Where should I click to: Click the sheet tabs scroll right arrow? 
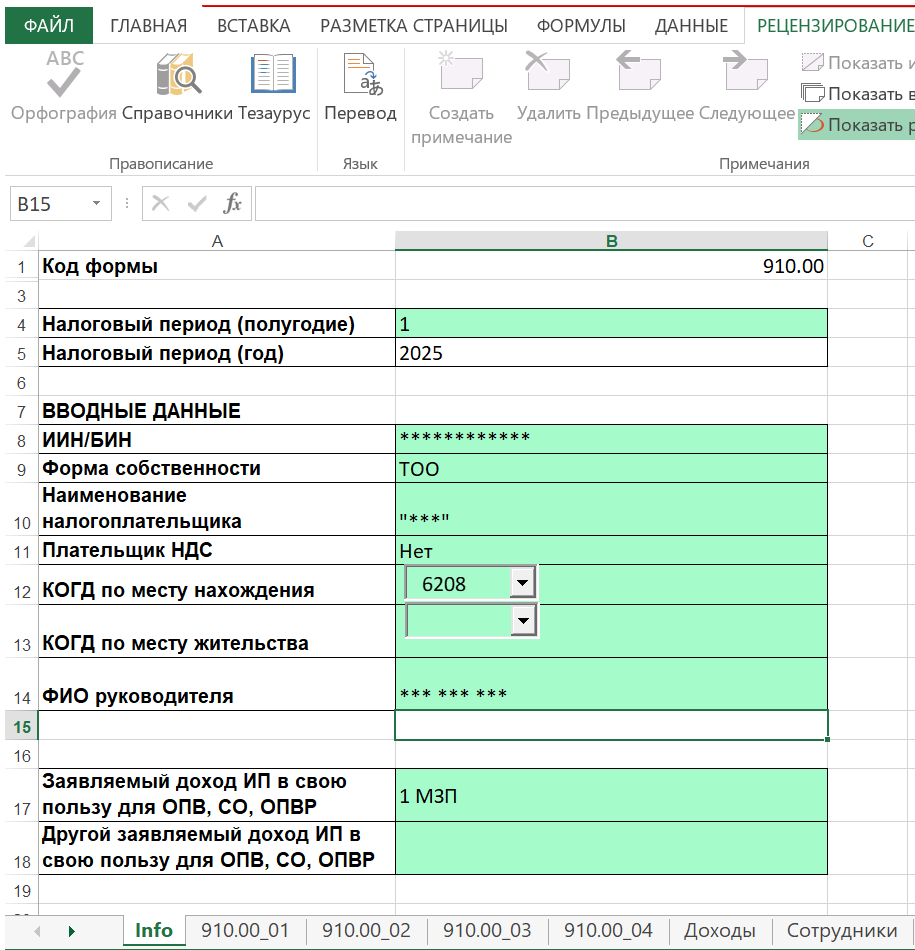click(x=72, y=931)
